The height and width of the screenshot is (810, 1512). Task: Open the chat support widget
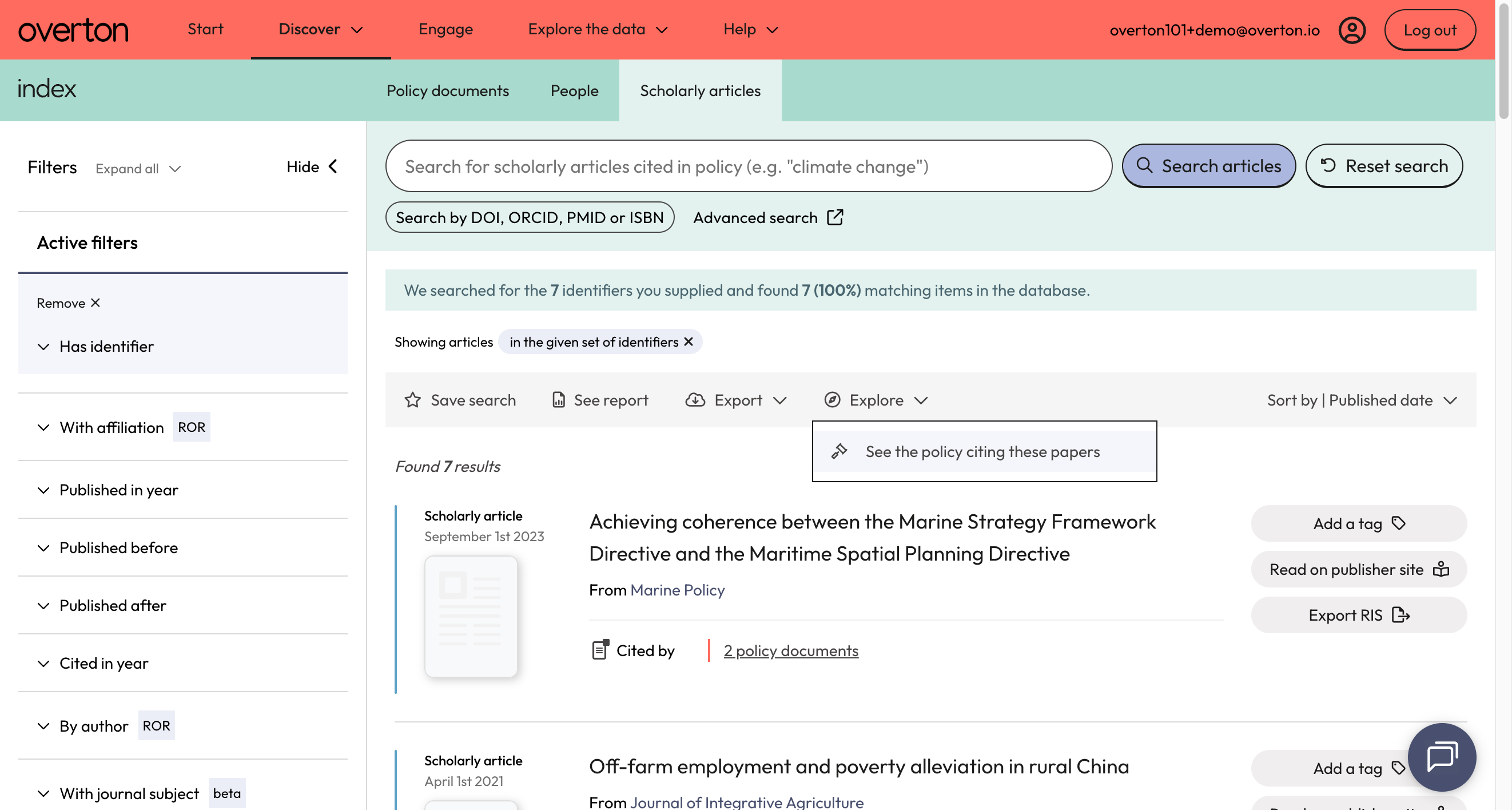pyautogui.click(x=1441, y=757)
